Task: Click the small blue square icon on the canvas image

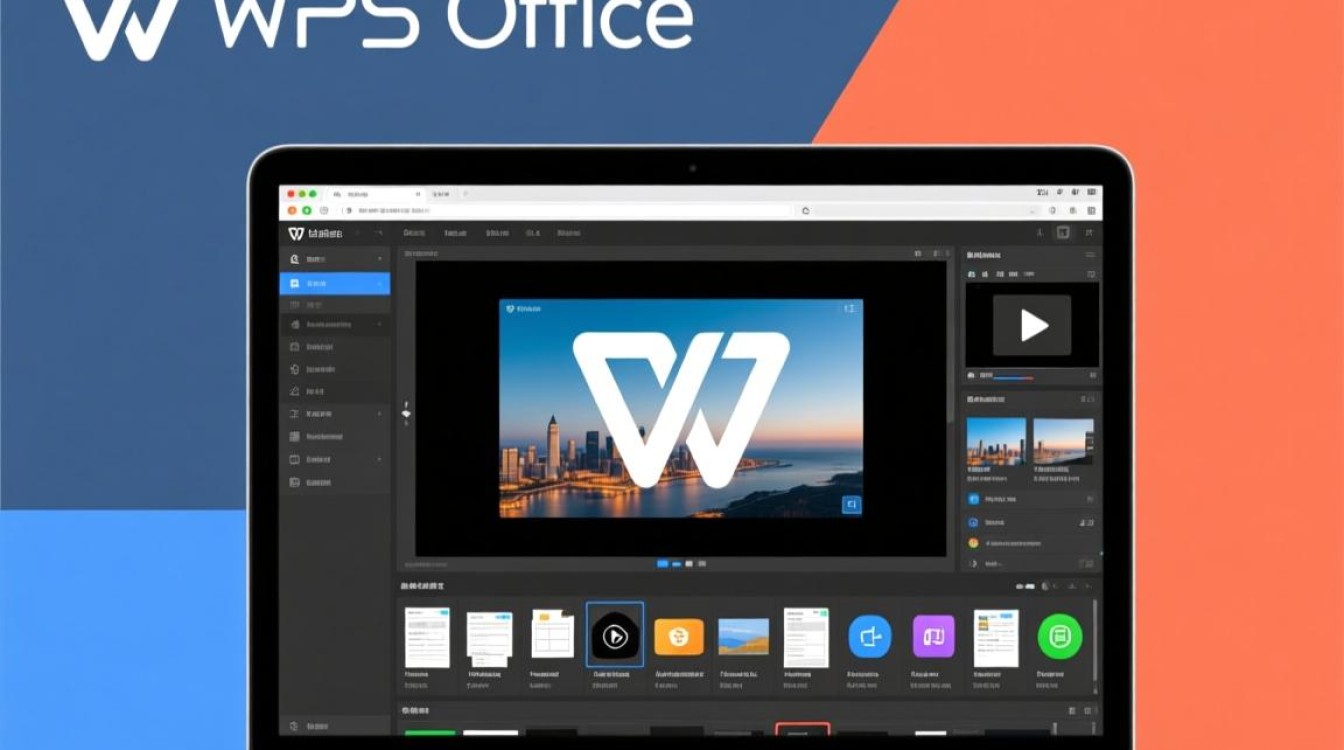Action: (851, 505)
